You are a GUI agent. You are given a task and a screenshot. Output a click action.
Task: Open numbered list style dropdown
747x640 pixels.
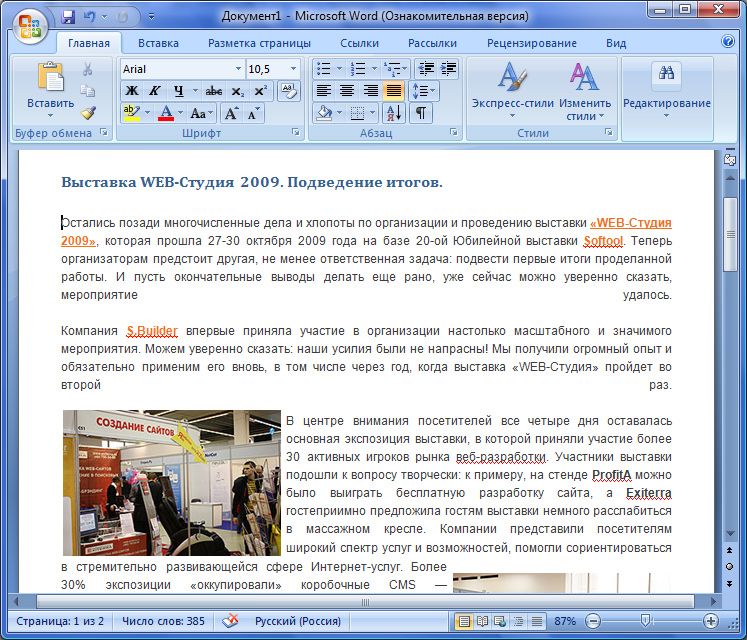click(x=374, y=69)
